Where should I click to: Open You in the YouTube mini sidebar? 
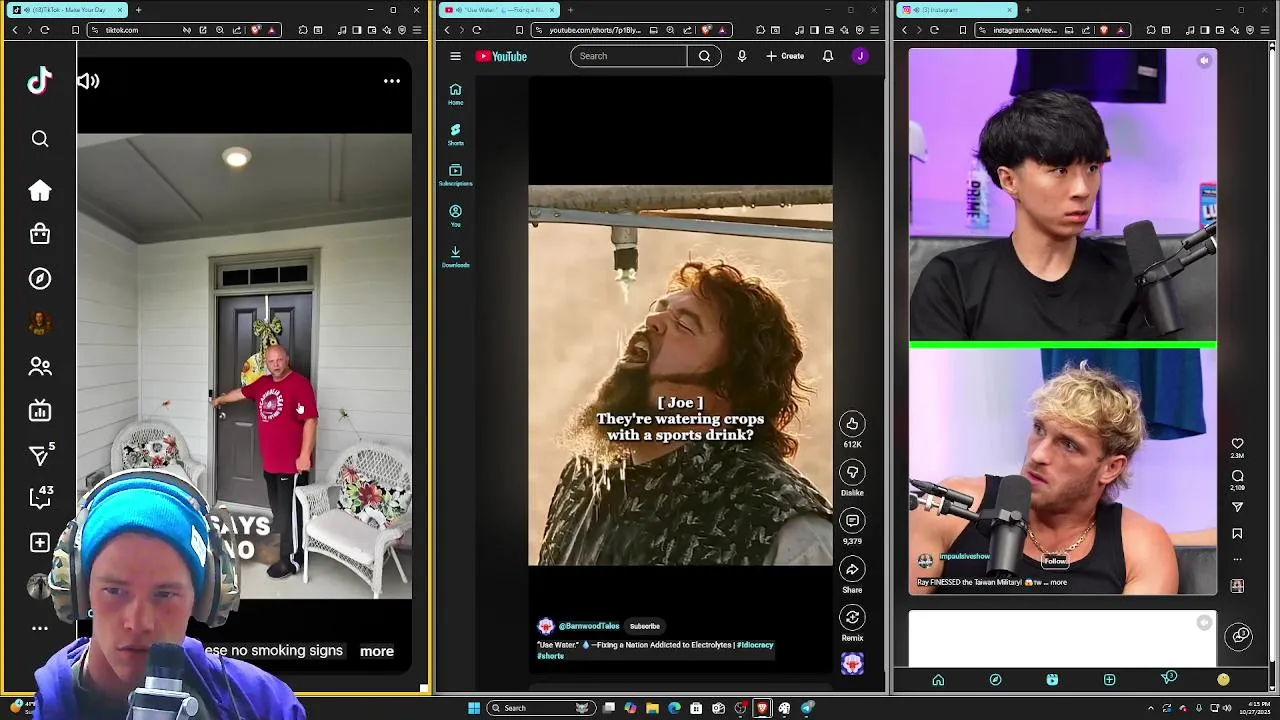click(455, 216)
